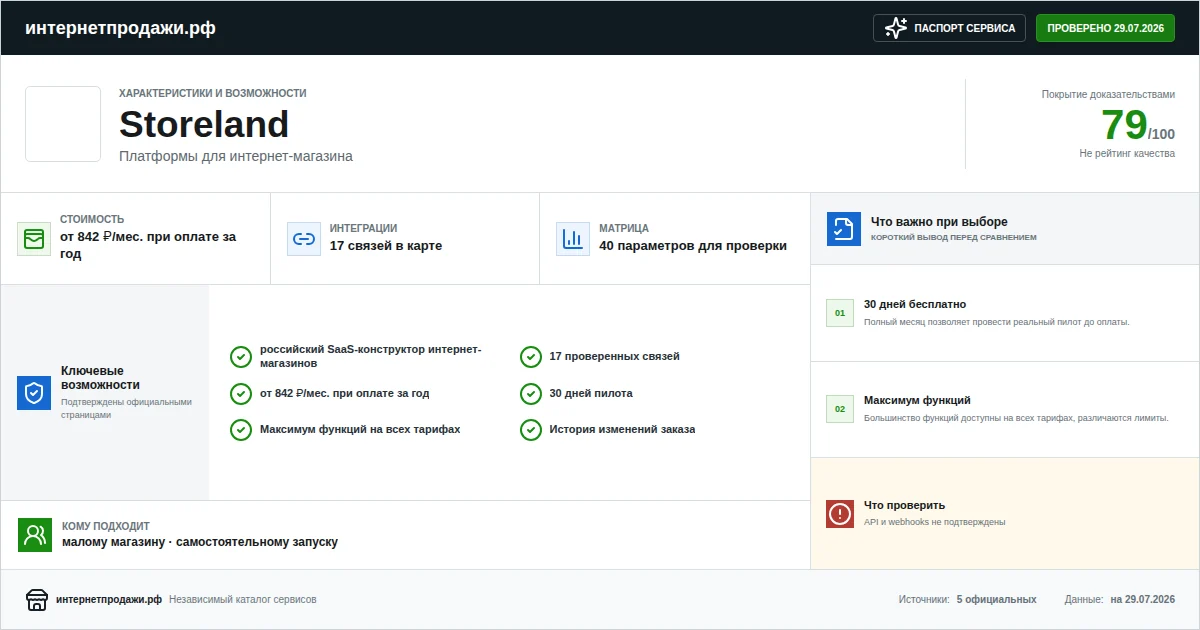Click the 01 badge by 30 дней бесплатно
1200x630 pixels.
pyautogui.click(x=840, y=313)
